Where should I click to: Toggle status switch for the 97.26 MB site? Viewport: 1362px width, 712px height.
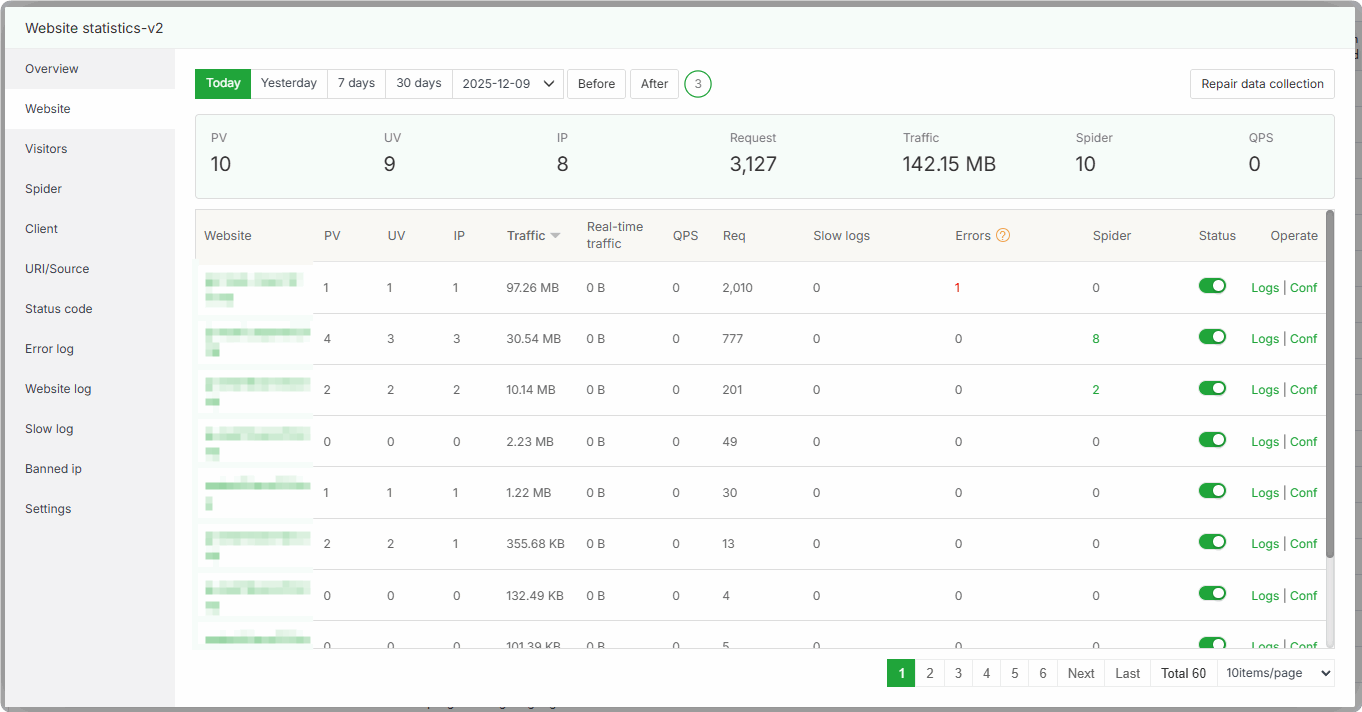1212,286
